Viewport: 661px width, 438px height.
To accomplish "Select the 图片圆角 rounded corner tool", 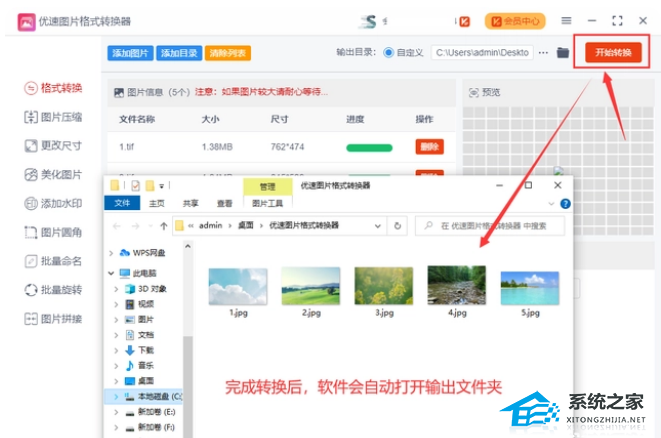I will pos(53,233).
